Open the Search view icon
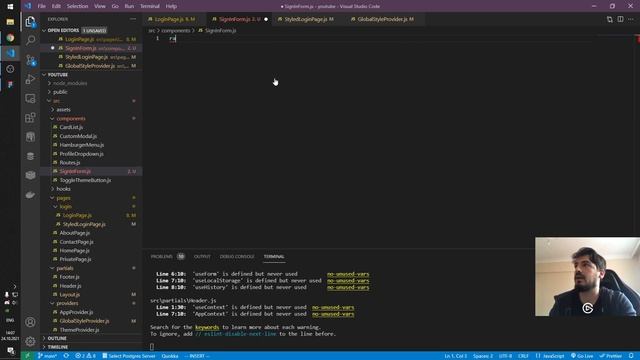 [x=30, y=40]
